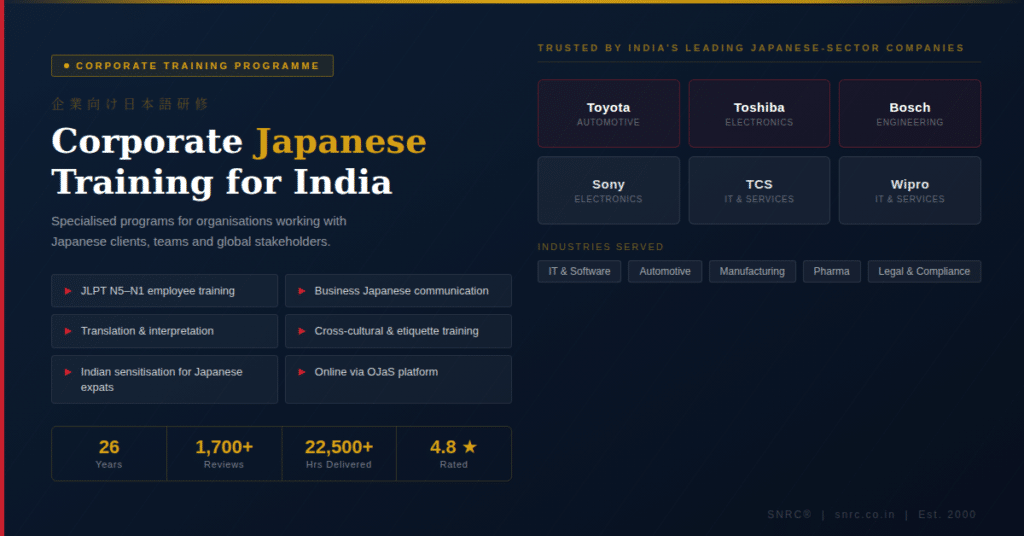Pick the Pharma industry tag
1024x536 pixels.
[x=831, y=272]
